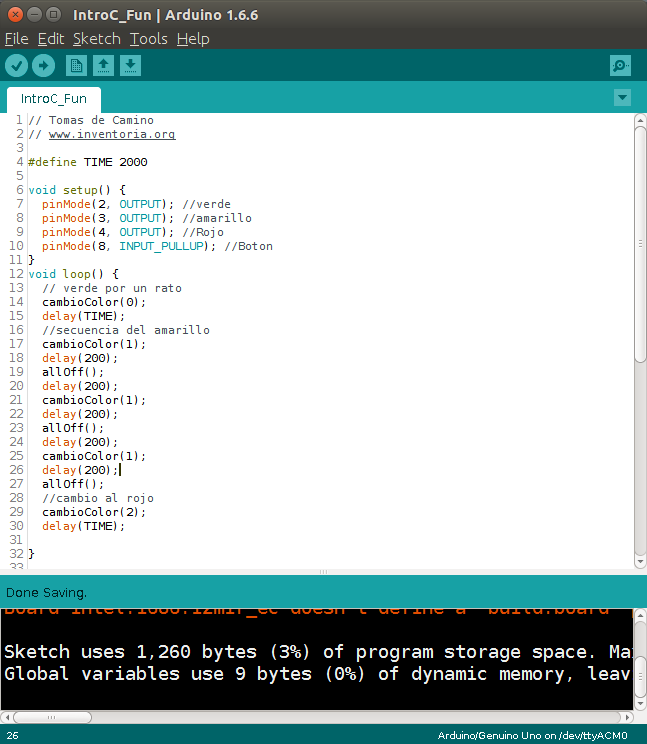647x744 pixels.
Task: Click the console horizontal scrollbar thumb
Action: click(x=52, y=717)
